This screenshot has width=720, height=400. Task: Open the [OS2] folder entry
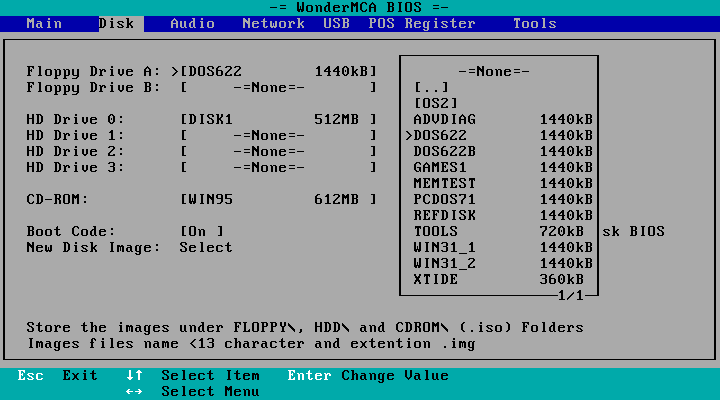tap(436, 104)
